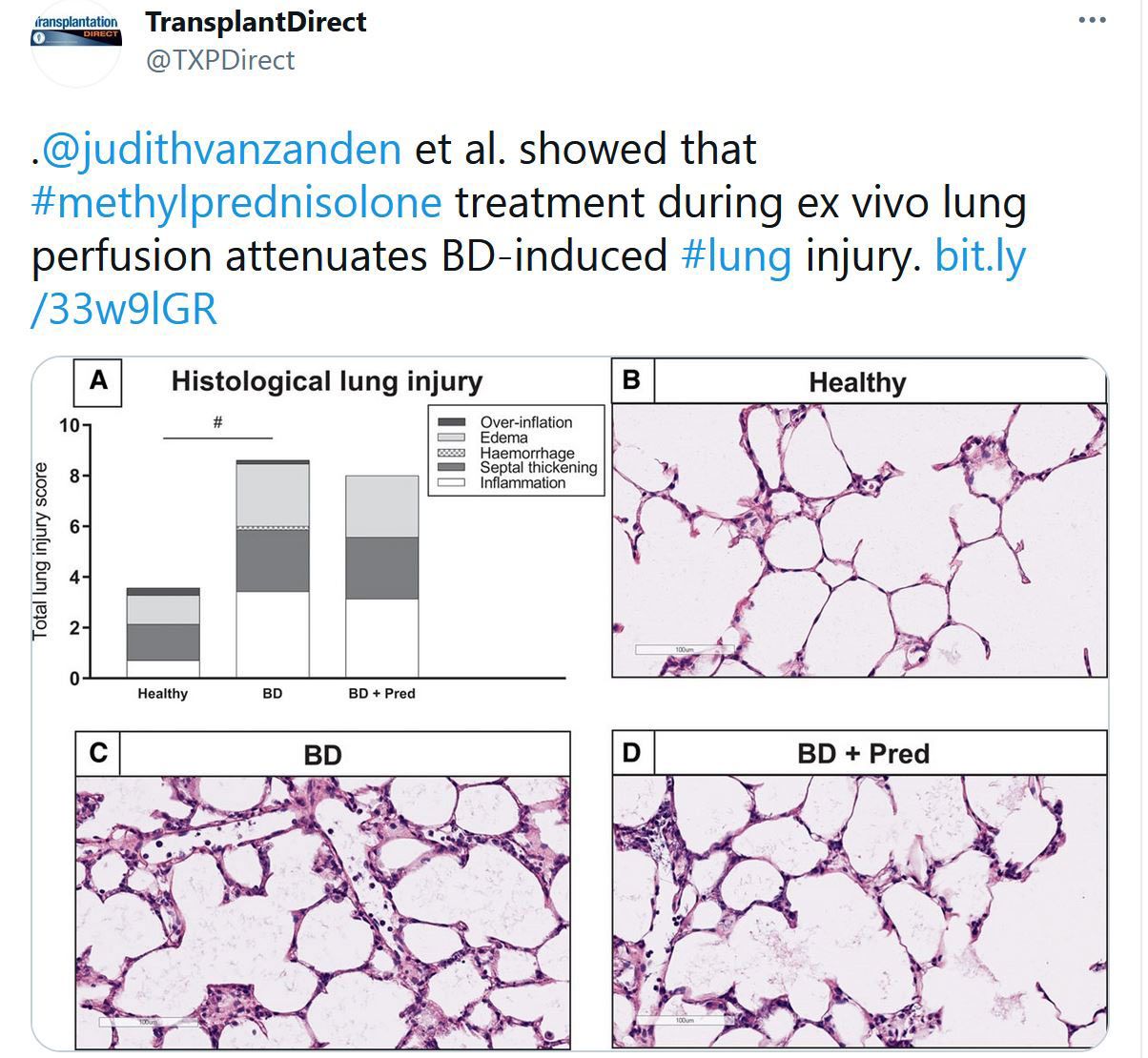Click the Septal thickening legend swatch
Image resolution: width=1148 pixels, height=1058 pixels.
[x=451, y=467]
